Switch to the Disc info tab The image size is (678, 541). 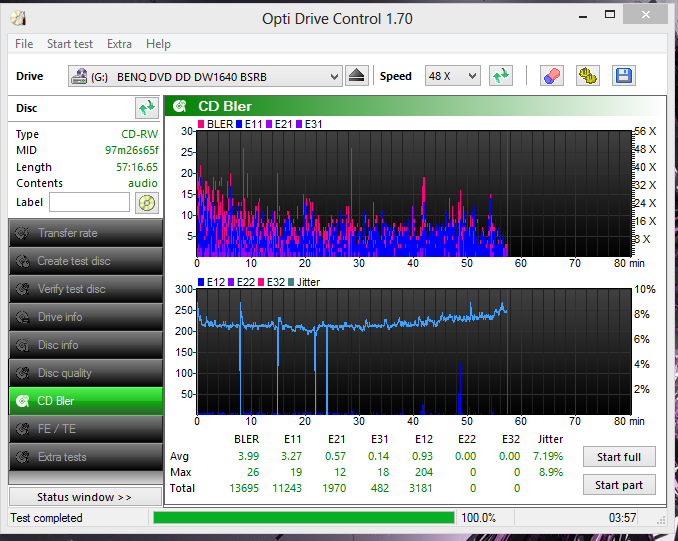pos(86,345)
